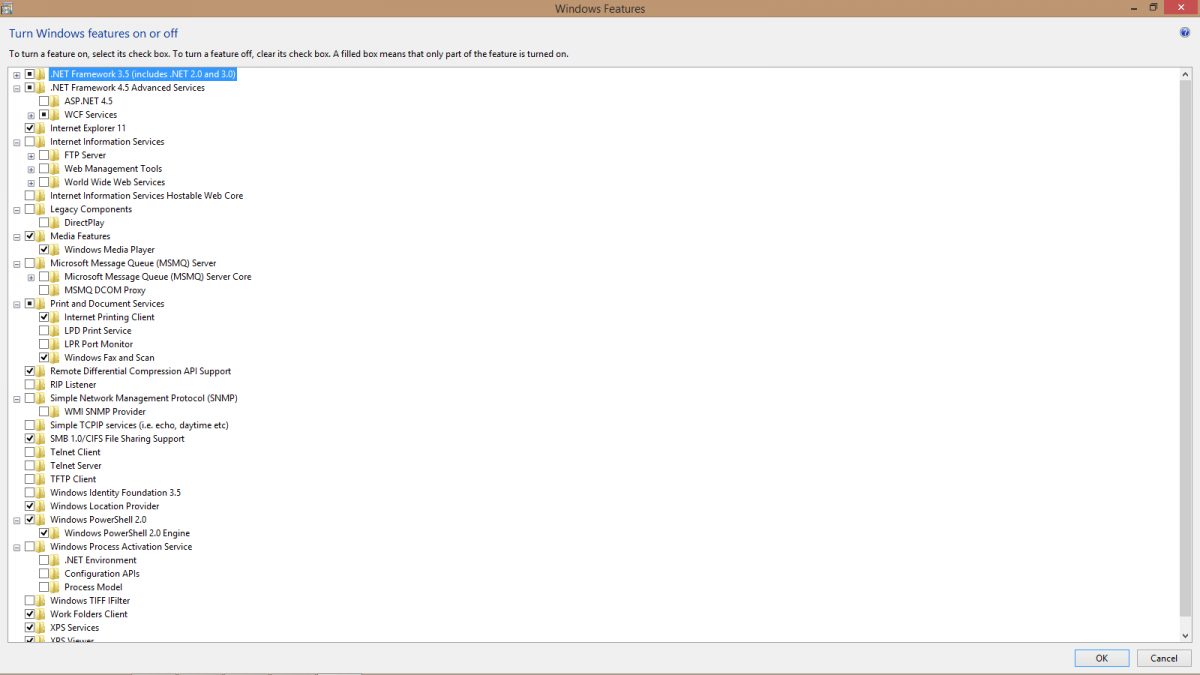The width and height of the screenshot is (1200, 675).
Task: Click the folder icon beside Internet Explorer 11
Action: coord(42,128)
